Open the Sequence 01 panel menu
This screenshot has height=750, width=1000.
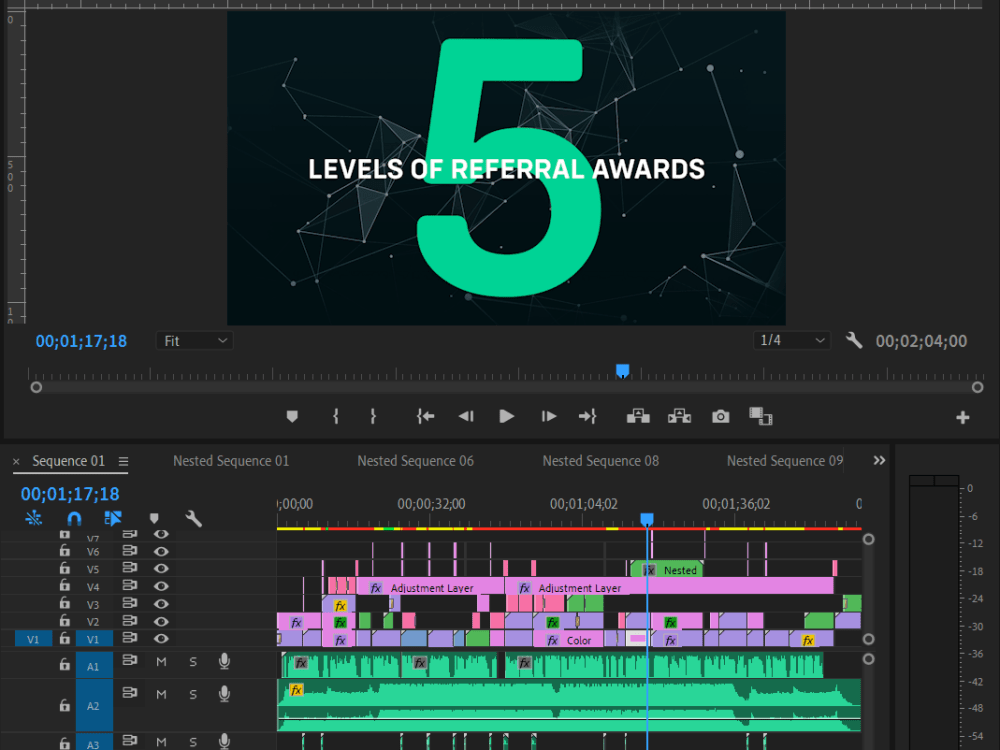click(123, 461)
